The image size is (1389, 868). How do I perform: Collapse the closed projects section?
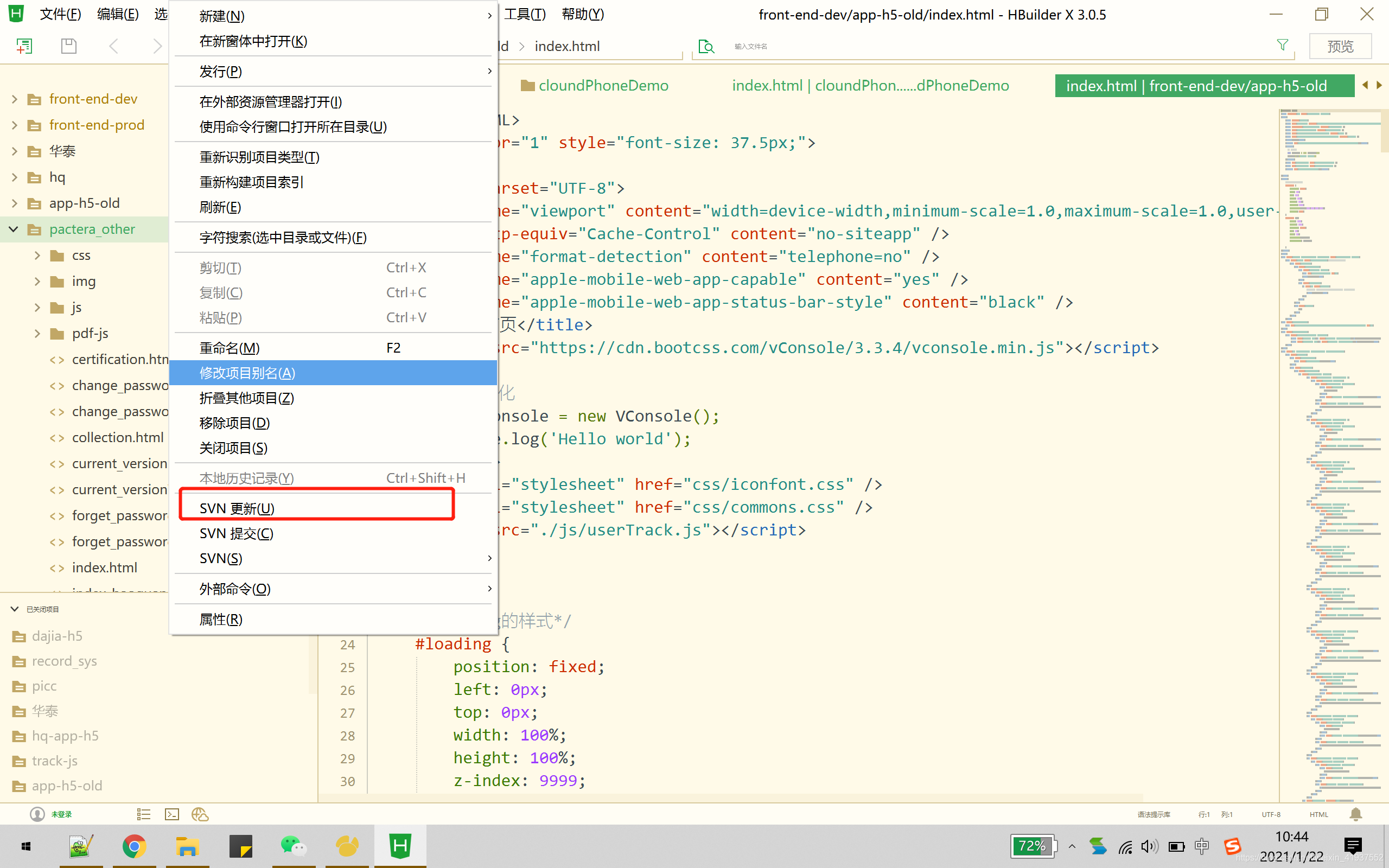pos(15,609)
